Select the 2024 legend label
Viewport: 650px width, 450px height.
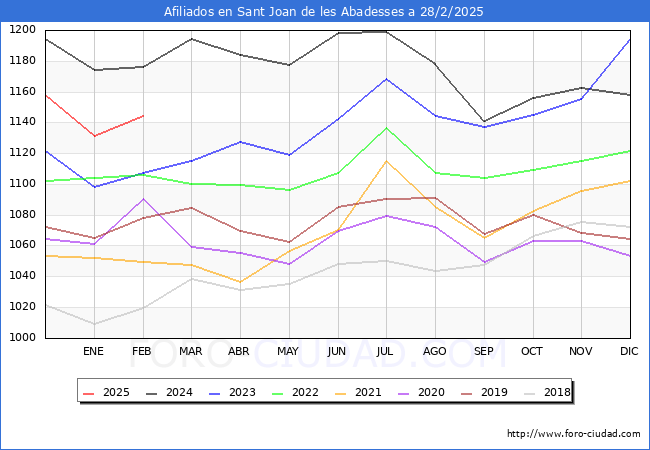(x=179, y=392)
